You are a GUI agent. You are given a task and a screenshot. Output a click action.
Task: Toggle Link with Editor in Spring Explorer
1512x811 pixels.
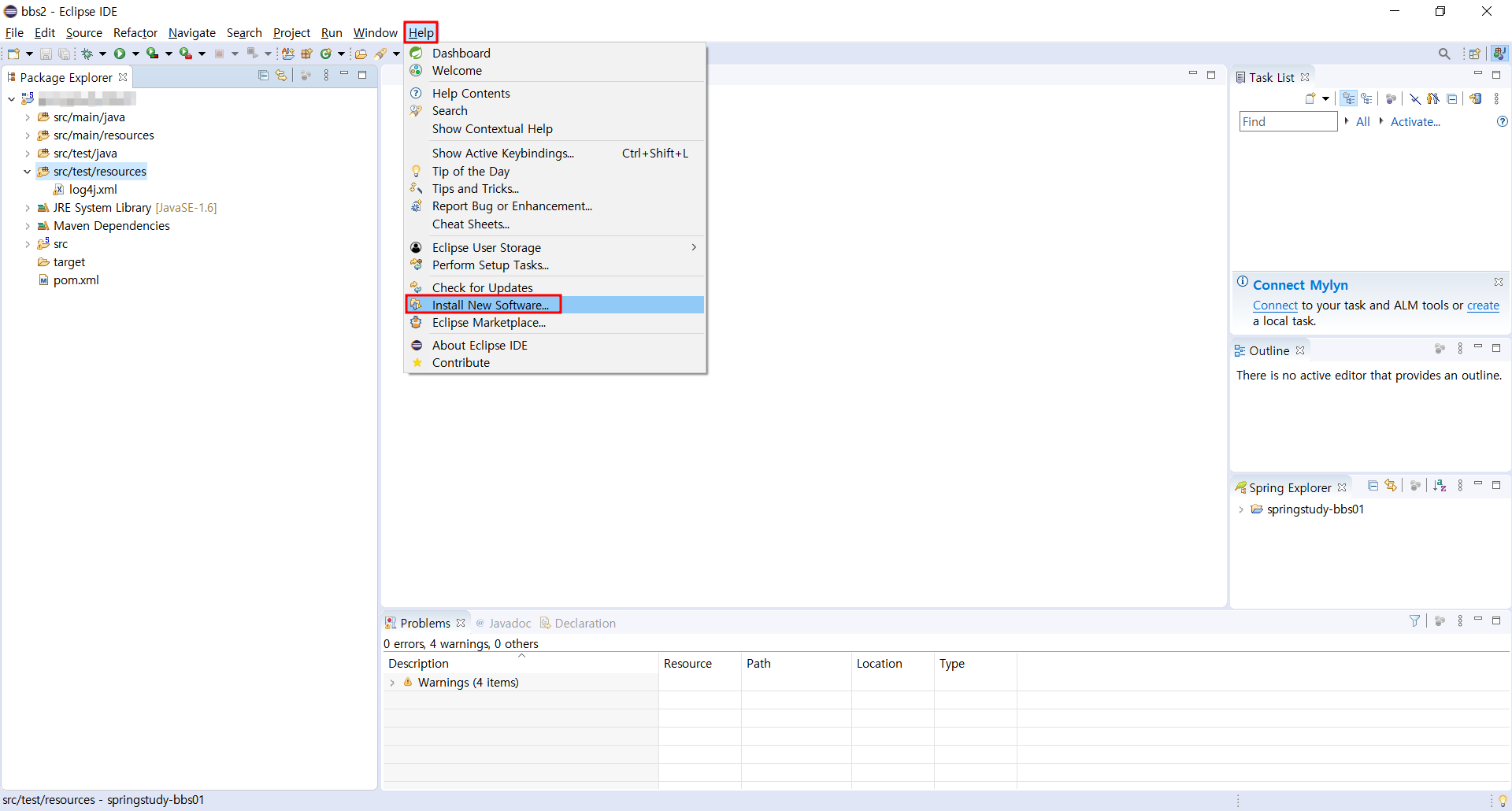tap(1391, 486)
